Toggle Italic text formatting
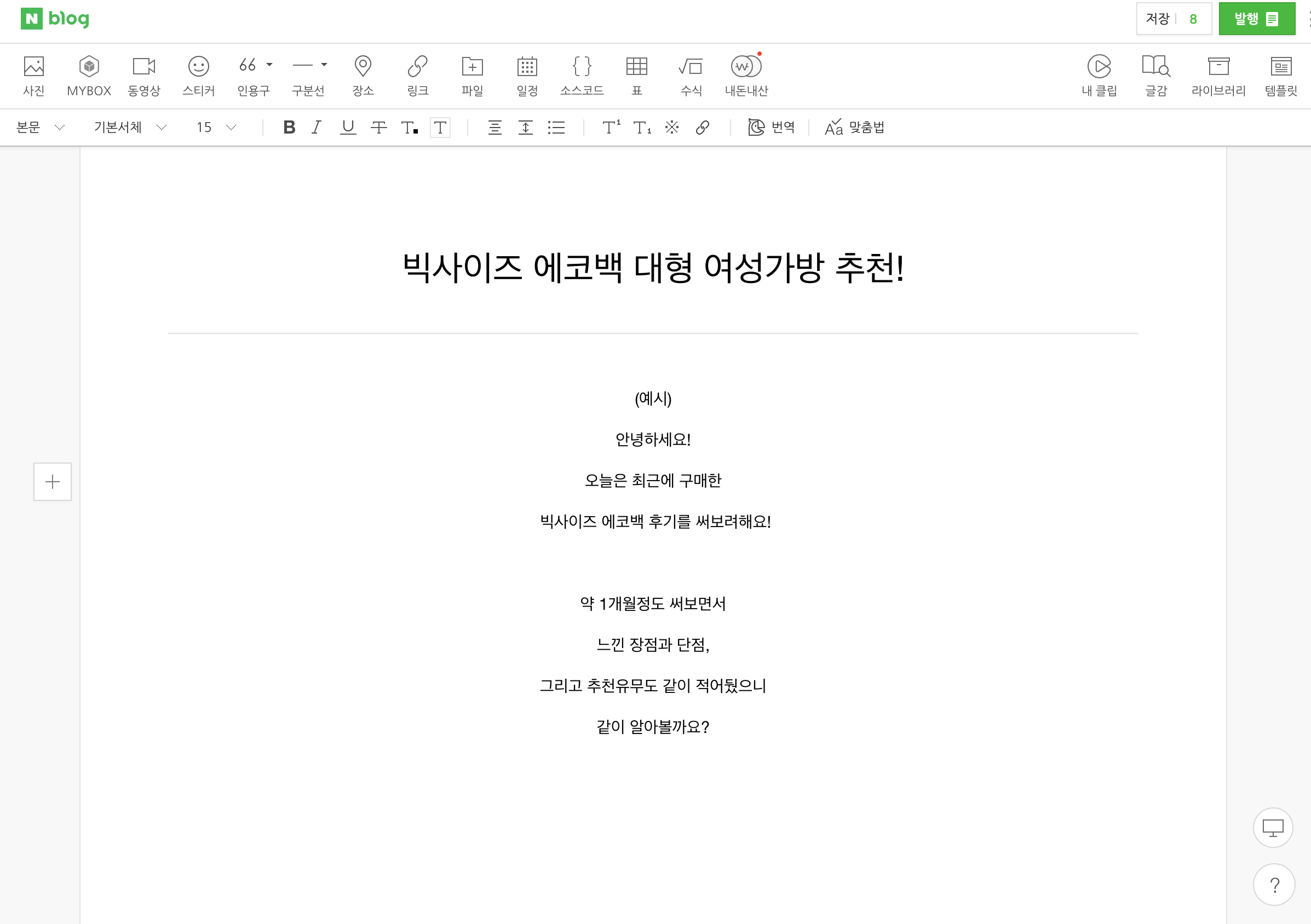This screenshot has height=924, width=1311. [x=317, y=128]
